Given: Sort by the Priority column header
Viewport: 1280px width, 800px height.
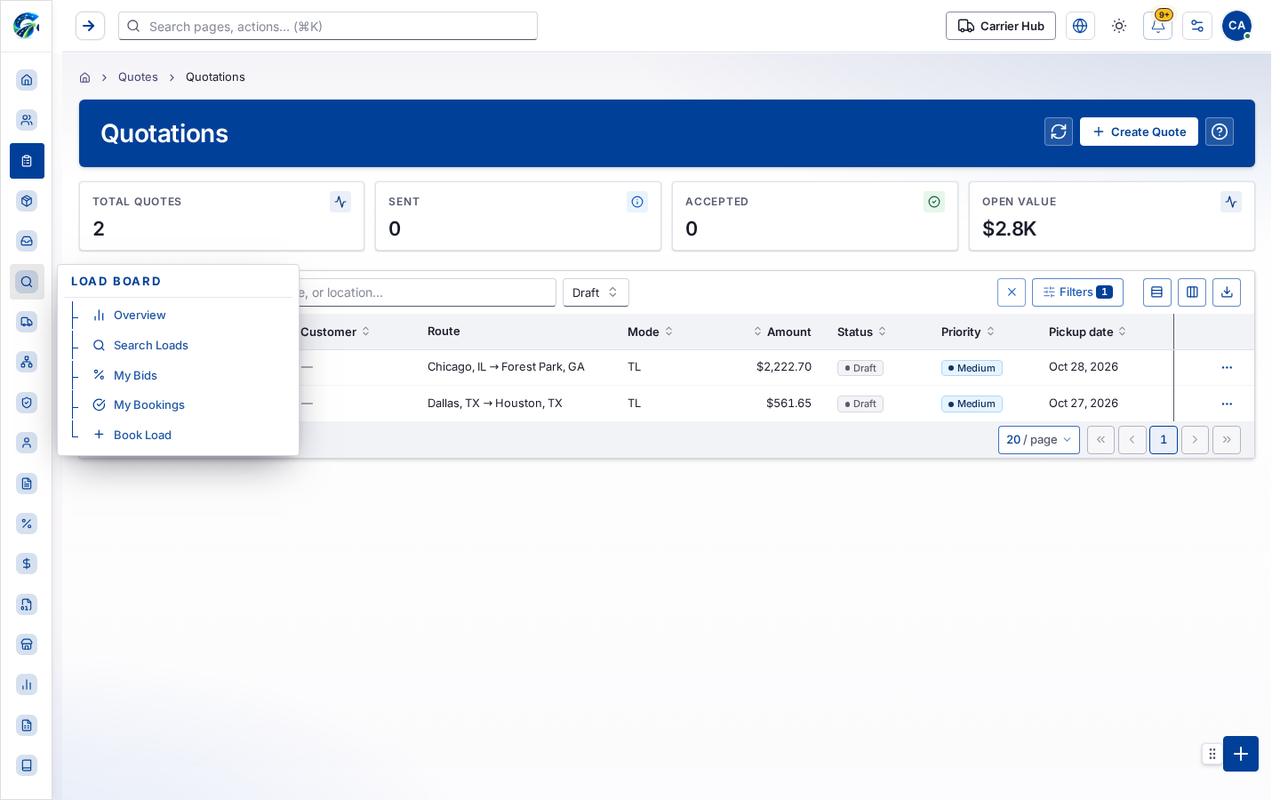Looking at the screenshot, I should 968,332.
